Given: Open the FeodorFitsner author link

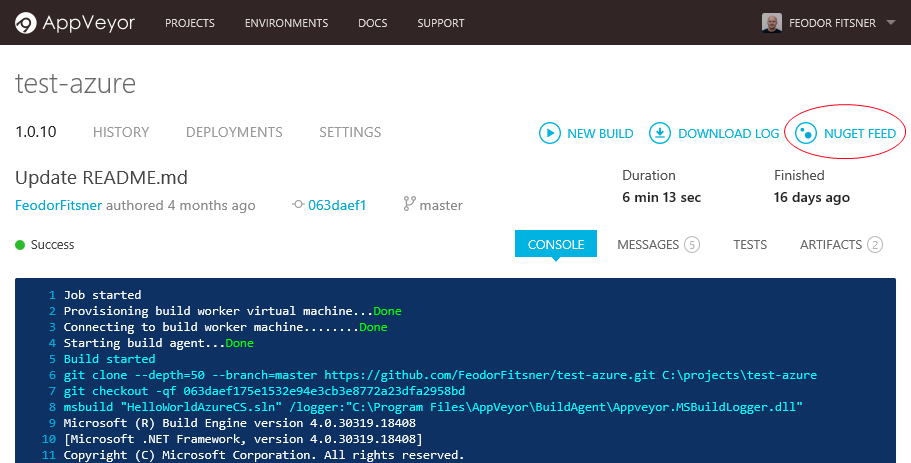Looking at the screenshot, I should [x=59, y=205].
